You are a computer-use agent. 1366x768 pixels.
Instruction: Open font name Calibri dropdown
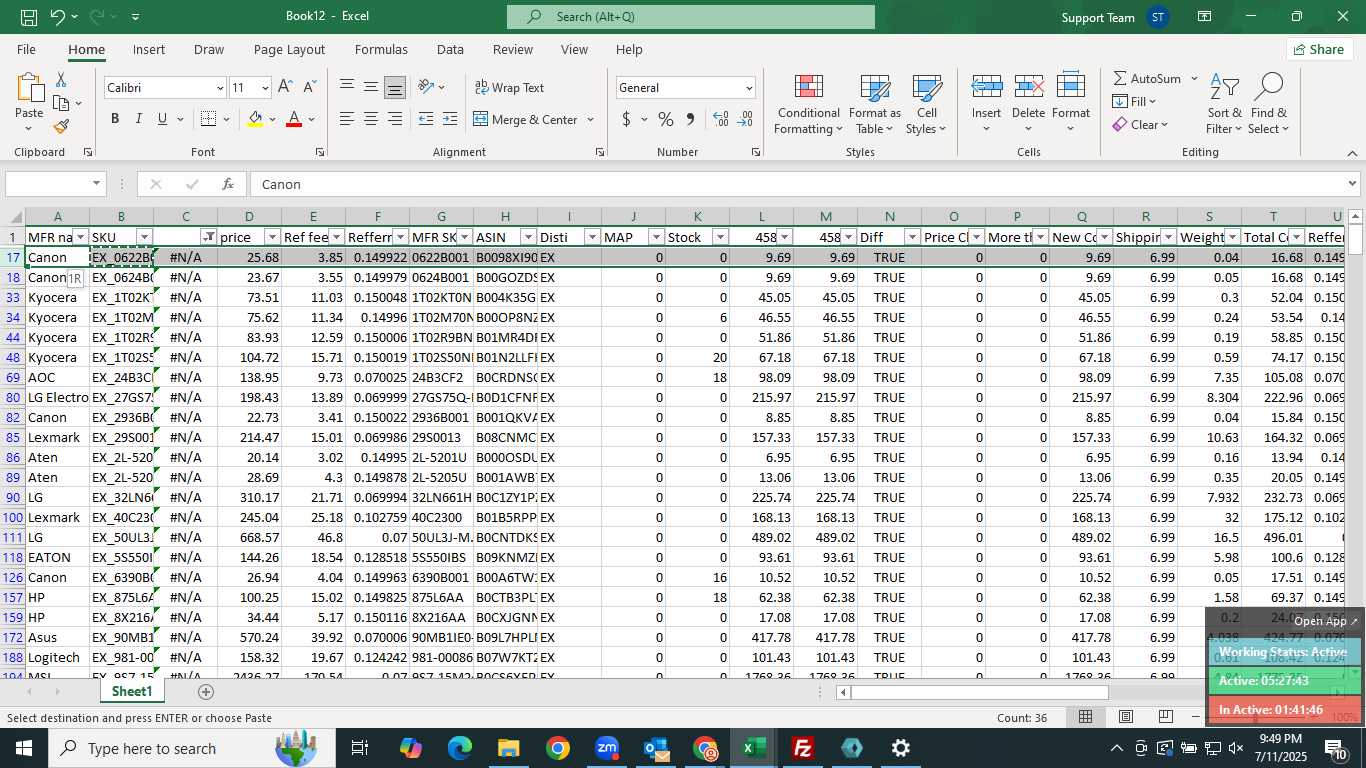click(220, 88)
